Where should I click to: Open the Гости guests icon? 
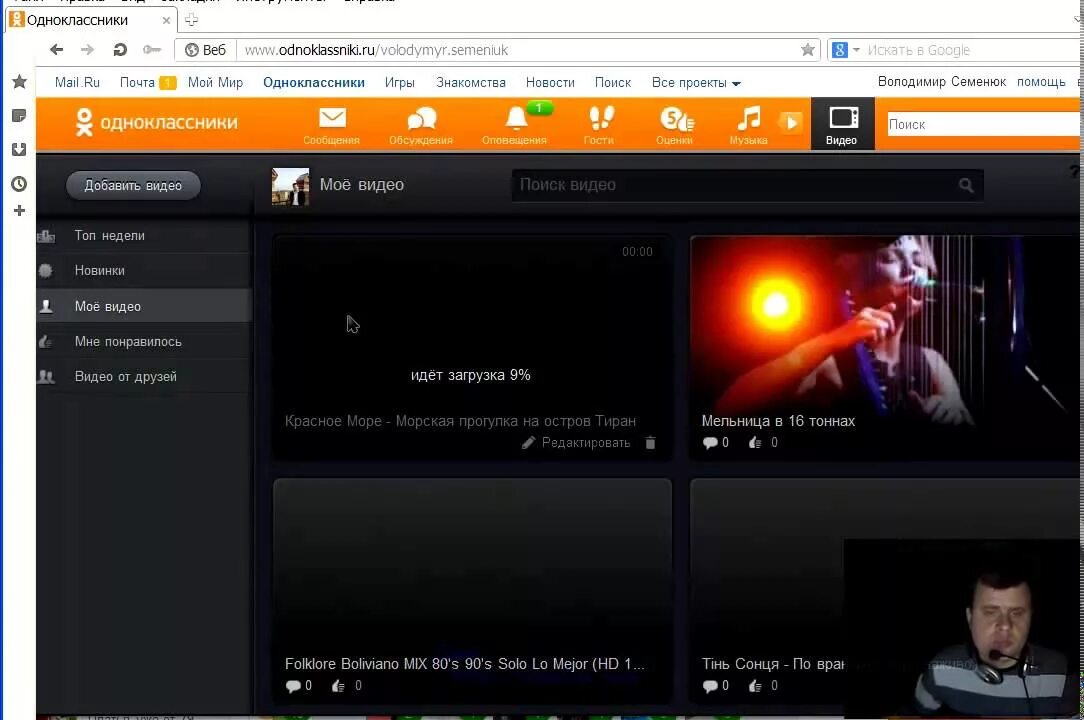pyautogui.click(x=599, y=125)
